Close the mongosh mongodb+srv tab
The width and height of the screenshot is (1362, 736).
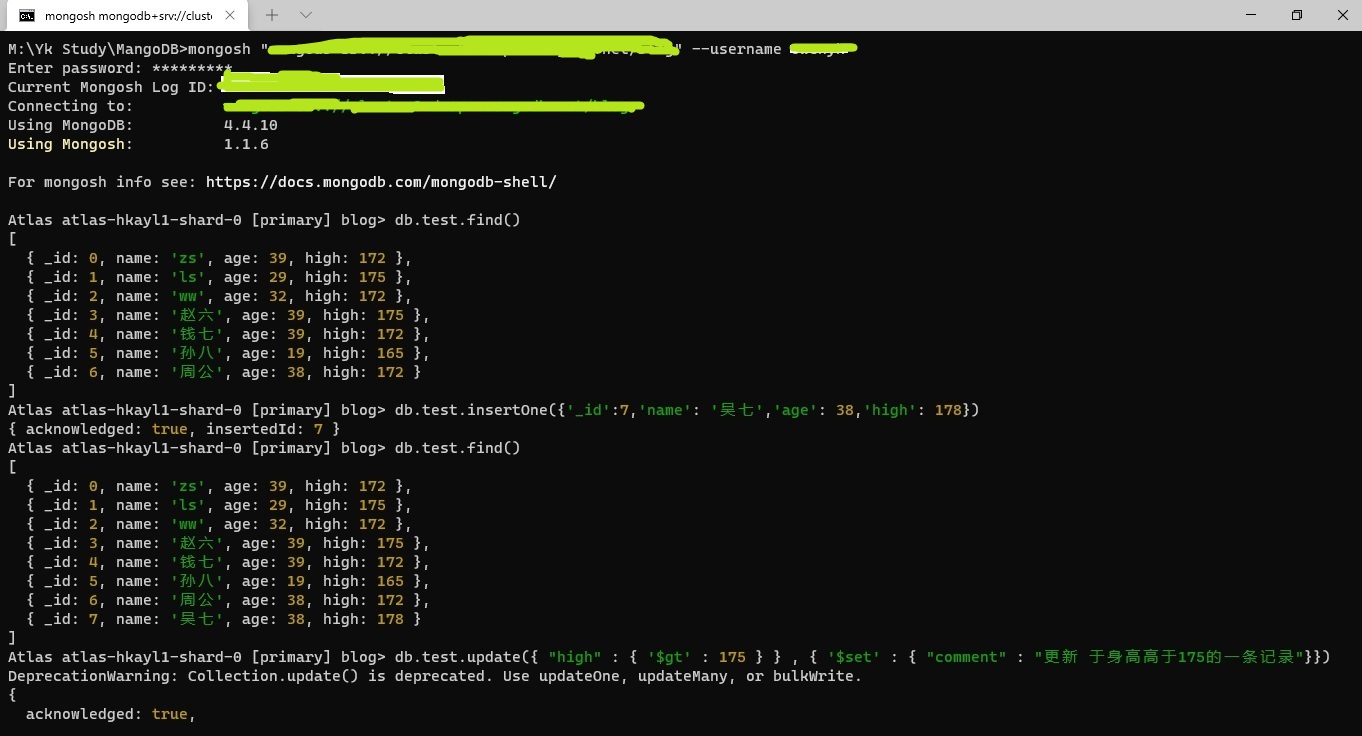(230, 15)
